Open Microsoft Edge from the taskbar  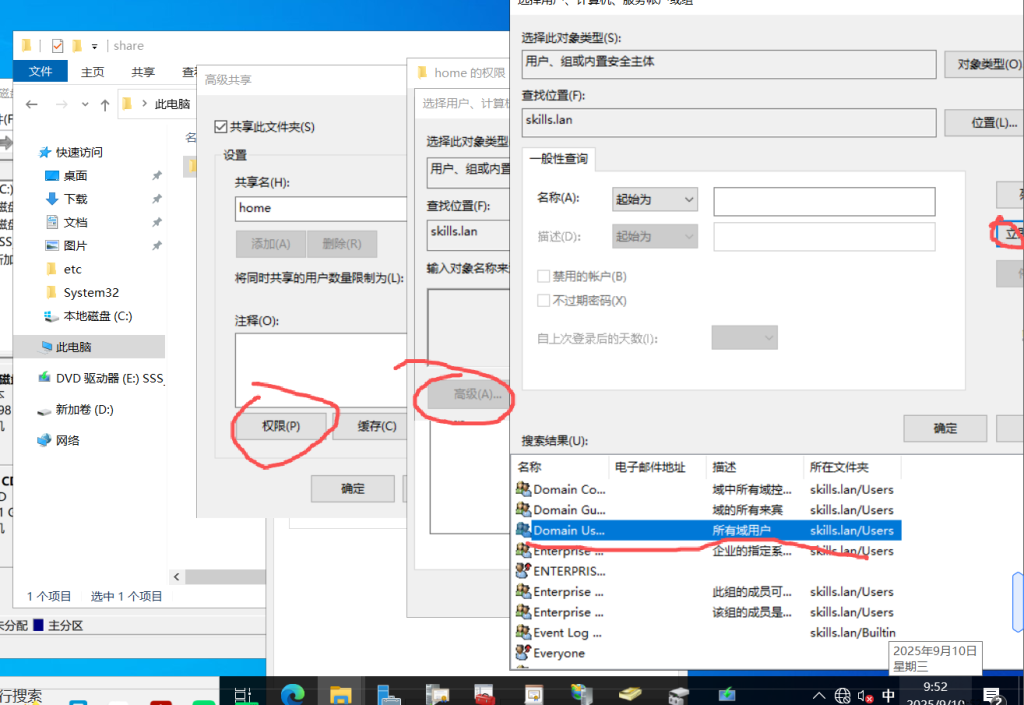coord(294,693)
